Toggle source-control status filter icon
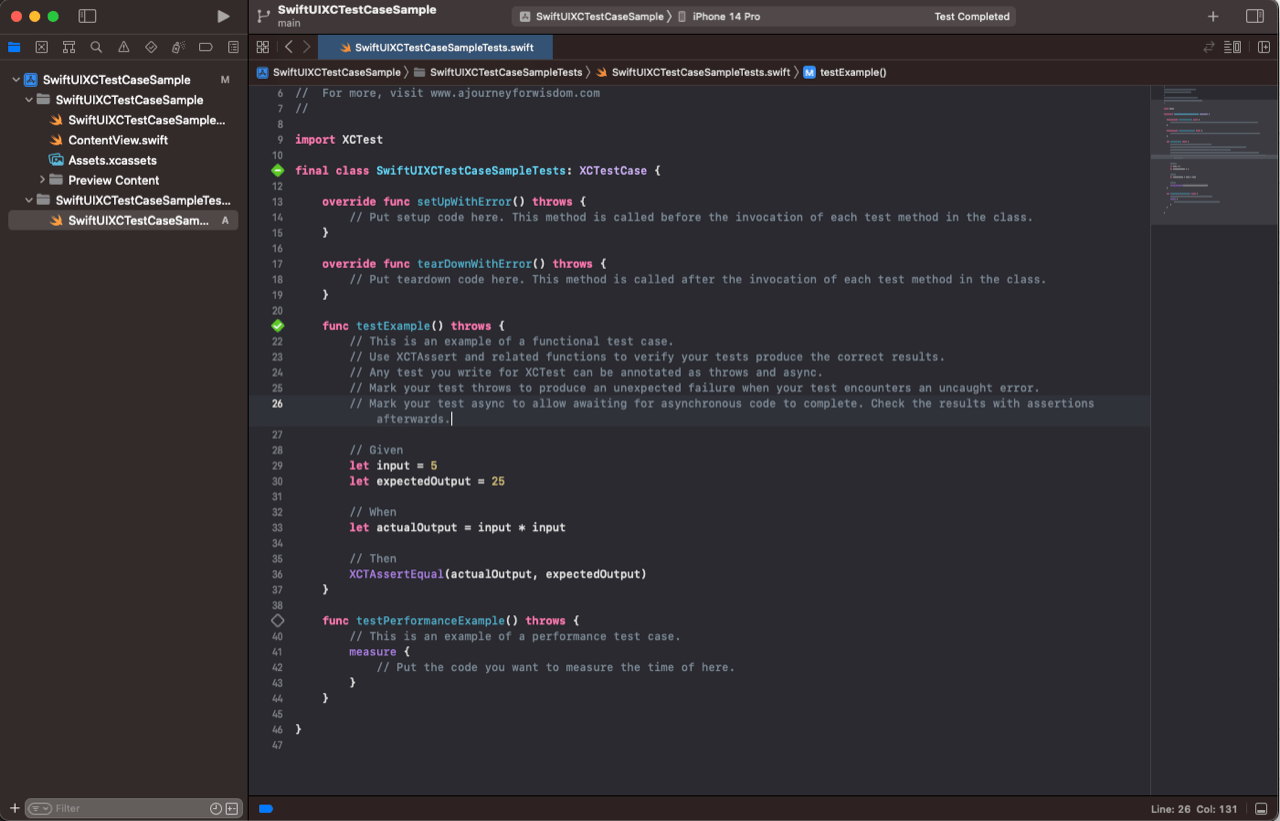1280x821 pixels. 232,808
